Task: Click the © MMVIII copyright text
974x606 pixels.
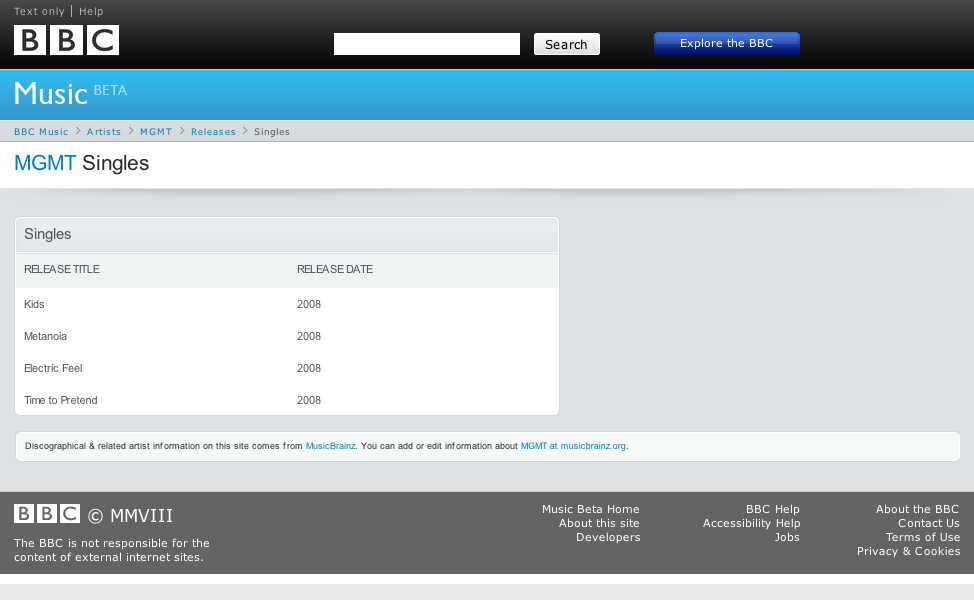Action: tap(130, 516)
